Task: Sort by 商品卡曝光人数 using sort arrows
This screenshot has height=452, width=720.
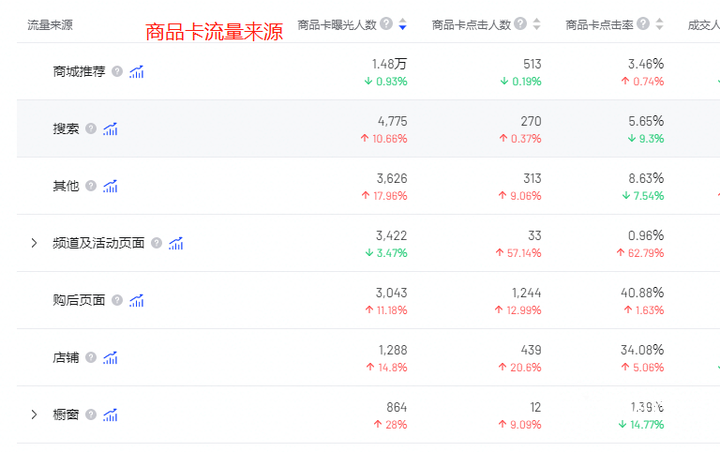Action: [x=403, y=24]
